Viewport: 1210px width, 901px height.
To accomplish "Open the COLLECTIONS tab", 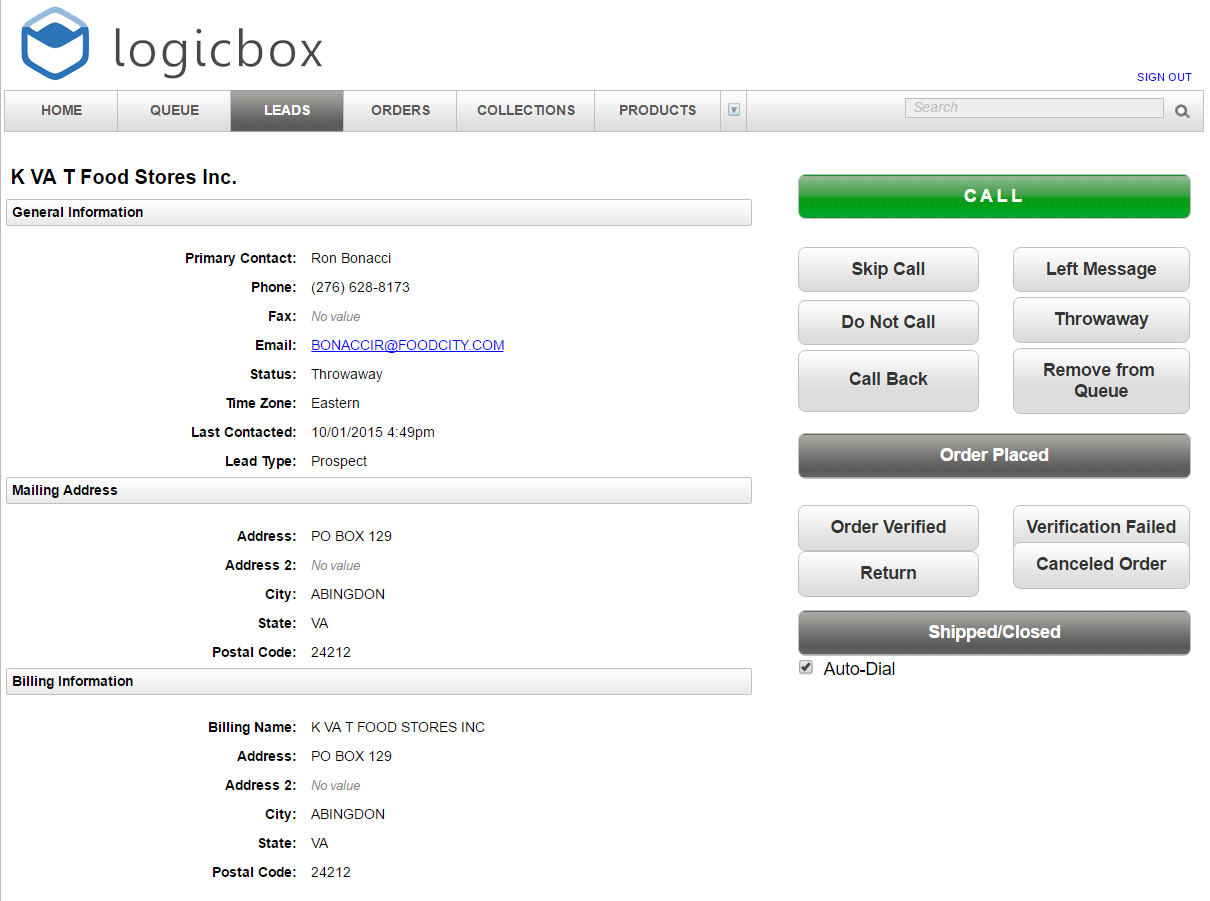I will click(x=526, y=110).
